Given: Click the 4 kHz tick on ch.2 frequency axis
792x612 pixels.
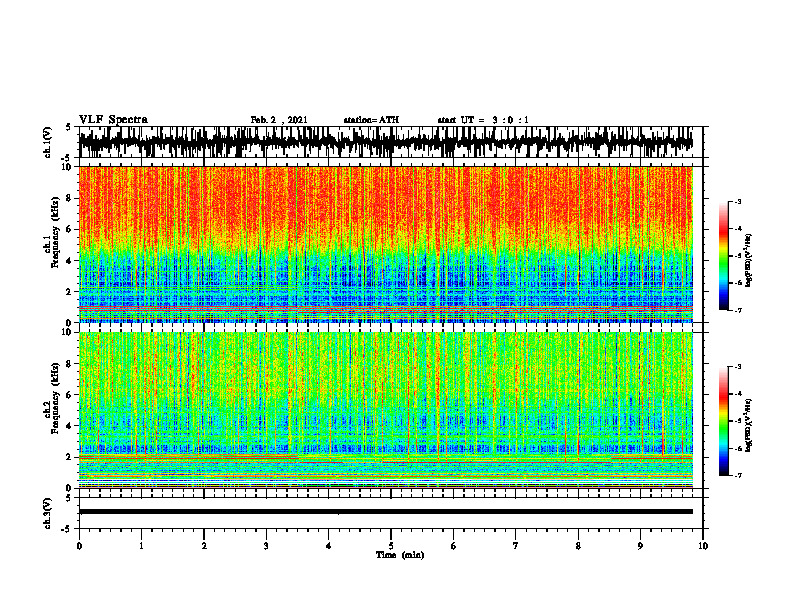Looking at the screenshot, I should click(70, 426).
